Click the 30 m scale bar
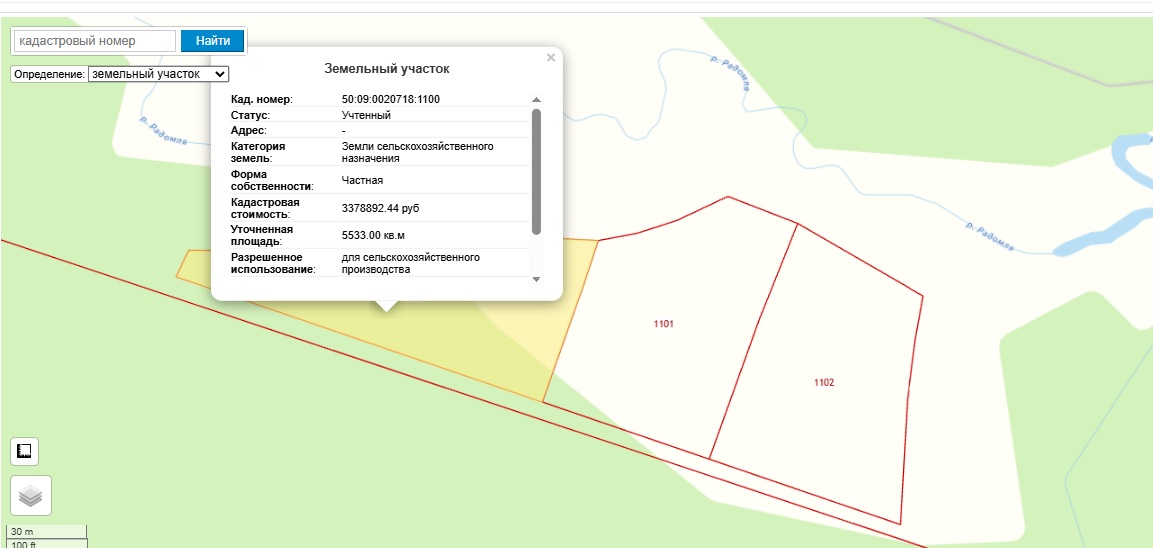This screenshot has width=1153, height=548. tap(47, 531)
